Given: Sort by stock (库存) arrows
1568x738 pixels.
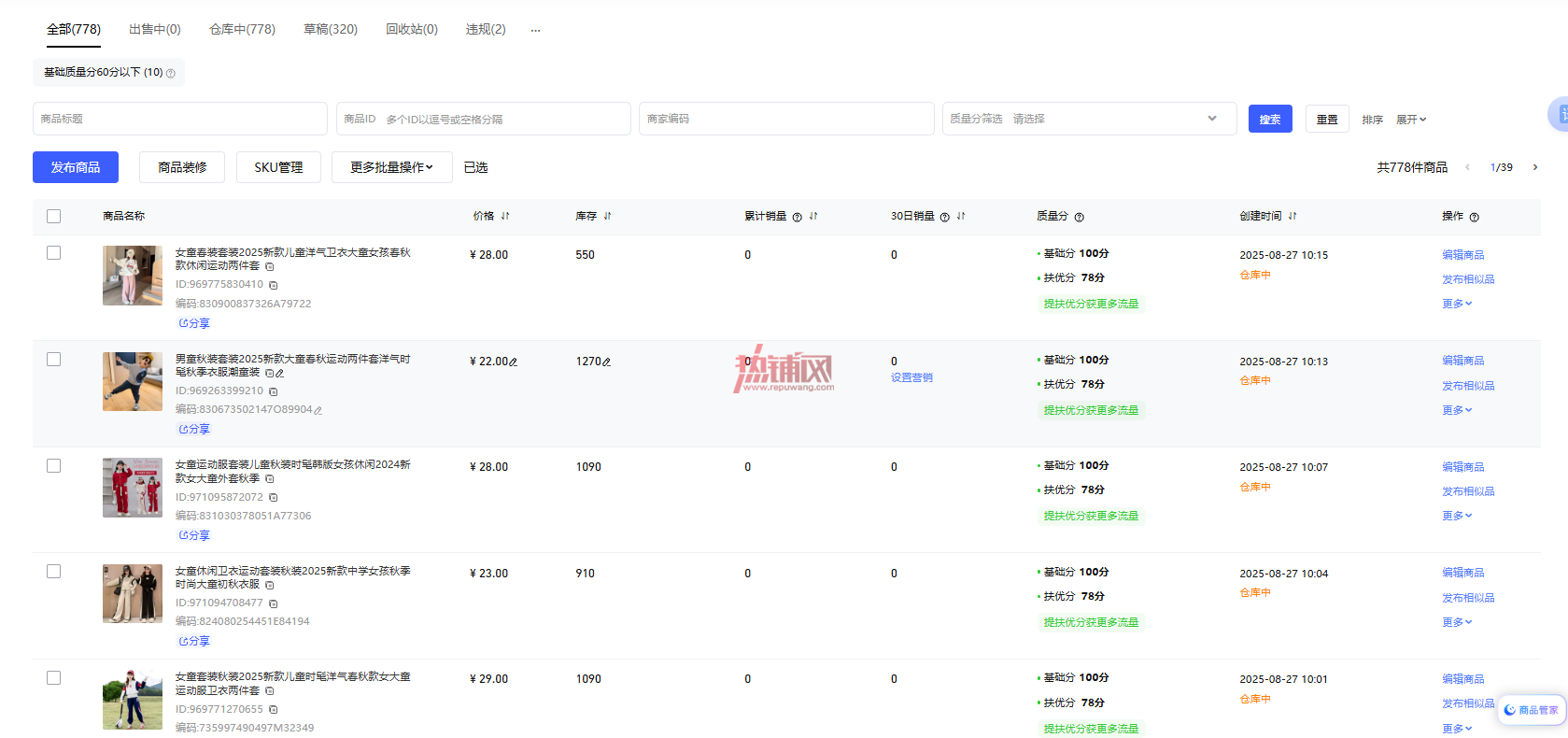Looking at the screenshot, I should [x=607, y=216].
